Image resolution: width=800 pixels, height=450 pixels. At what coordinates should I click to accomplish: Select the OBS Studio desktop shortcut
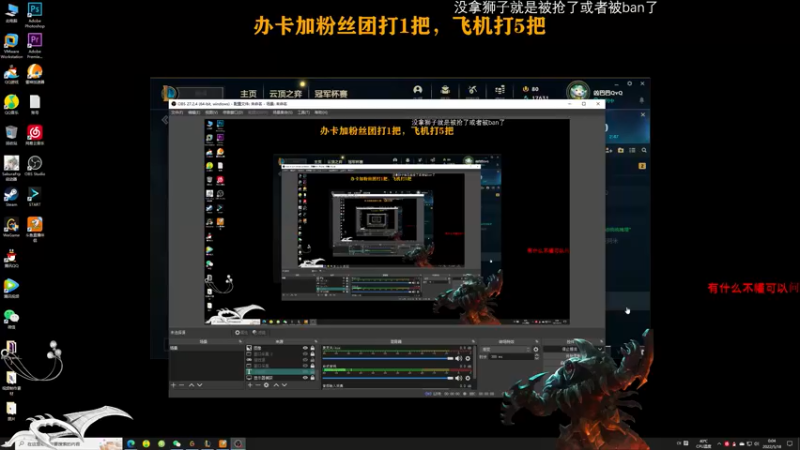[x=35, y=166]
